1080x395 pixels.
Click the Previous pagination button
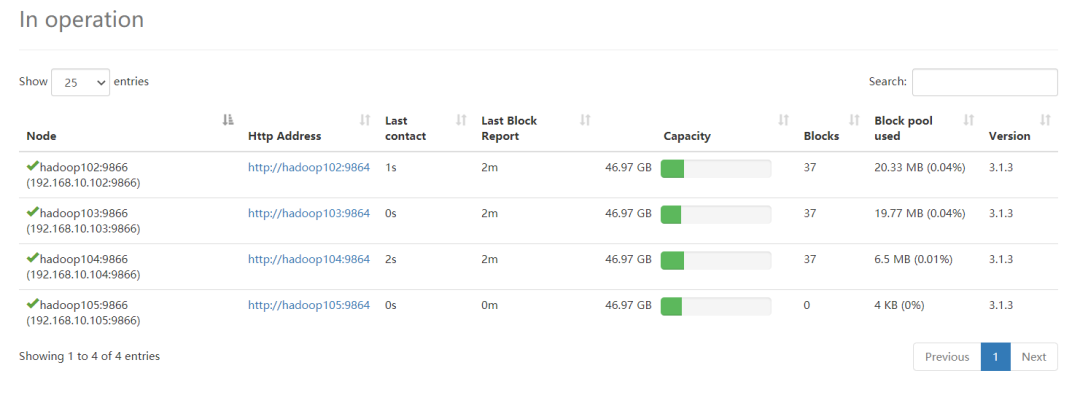coord(947,356)
